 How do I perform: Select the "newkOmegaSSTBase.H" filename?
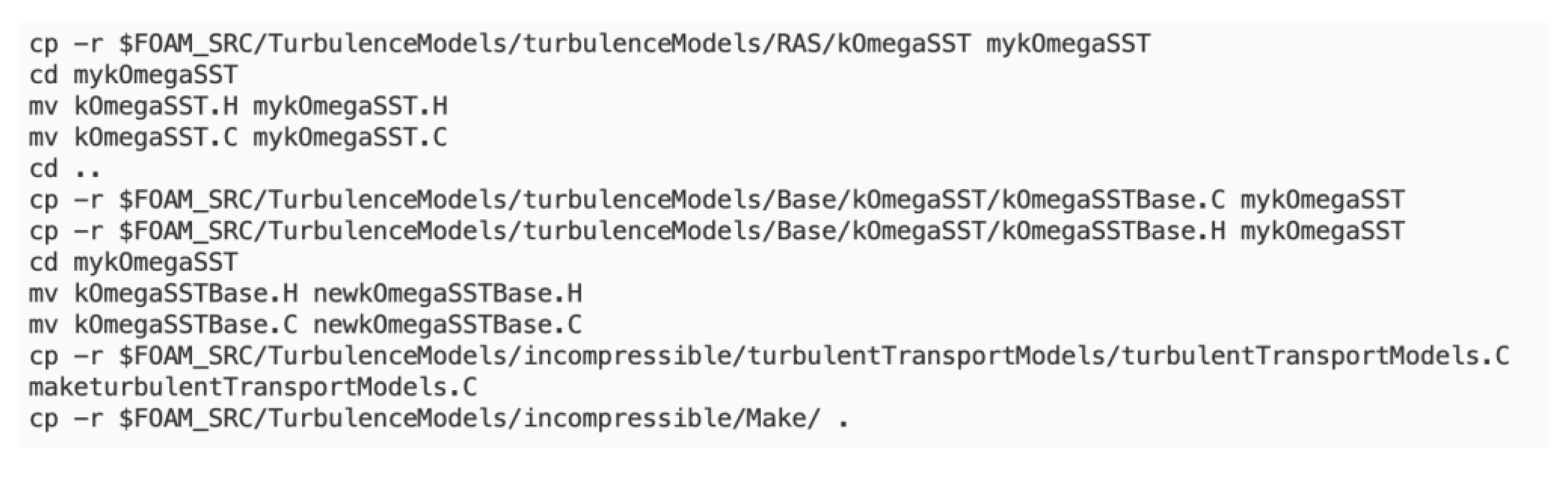pyautogui.click(x=448, y=294)
